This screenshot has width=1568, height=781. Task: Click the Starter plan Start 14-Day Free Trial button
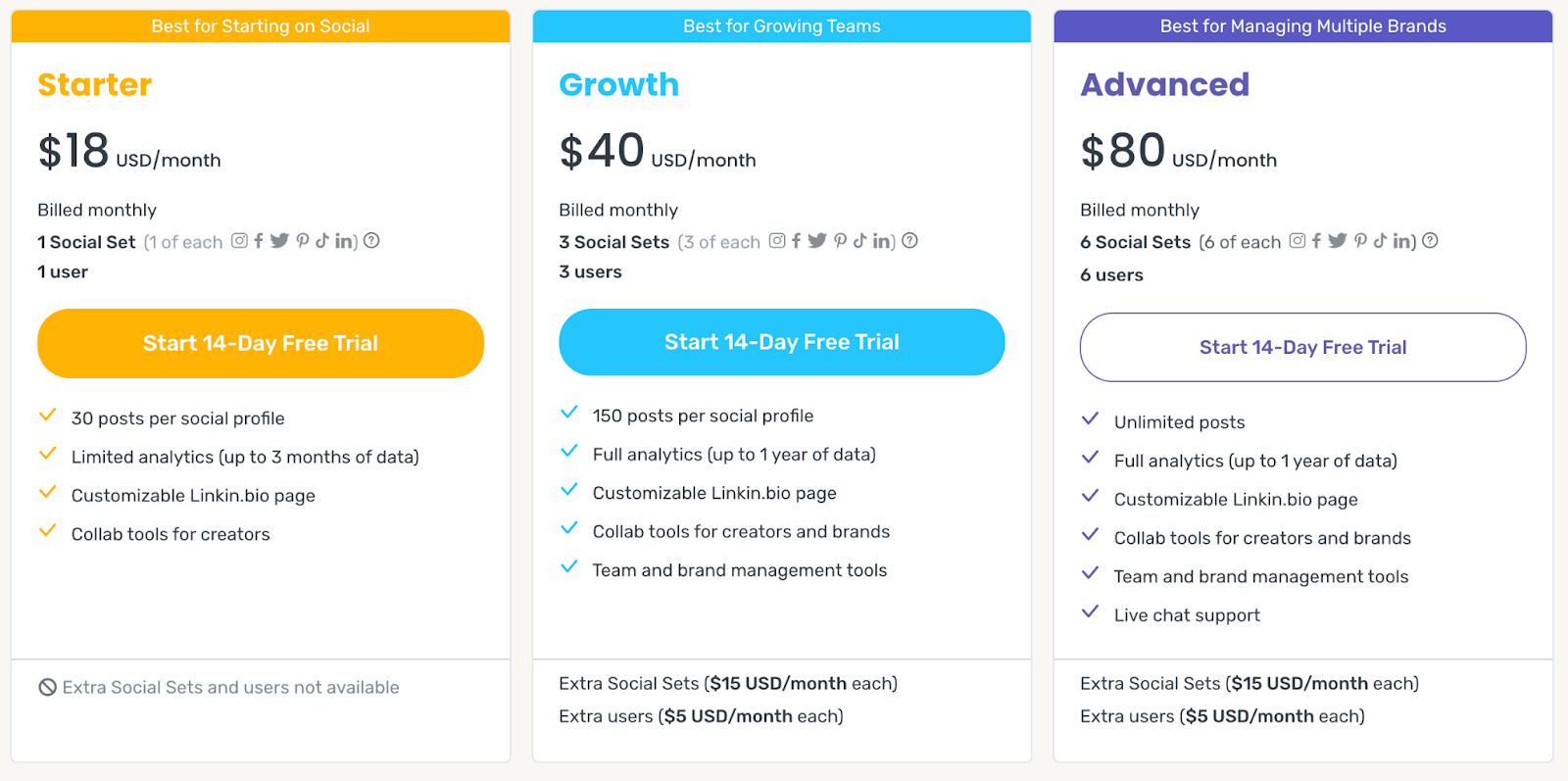point(261,343)
